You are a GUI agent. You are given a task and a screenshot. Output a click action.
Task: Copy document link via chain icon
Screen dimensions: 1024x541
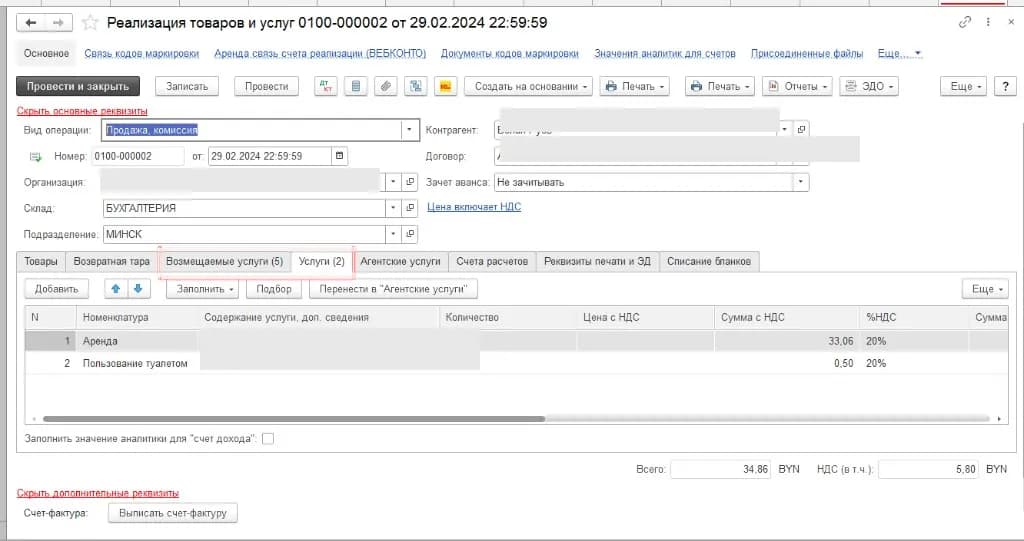coord(965,22)
